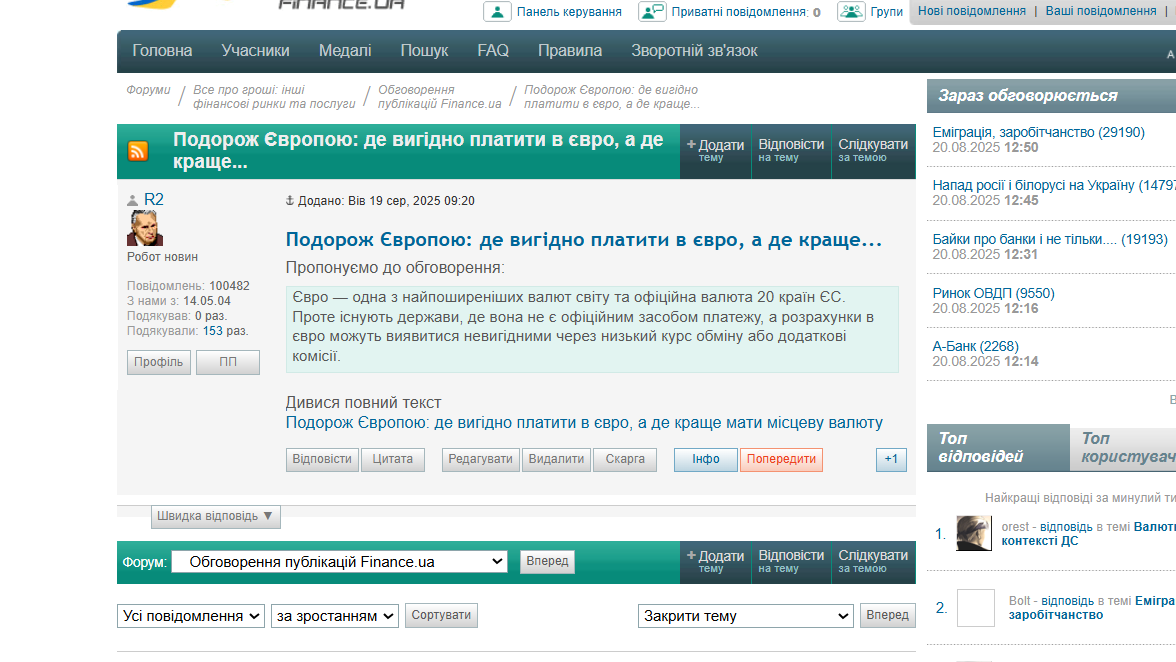
Task: Click the post Відповісти button
Action: coord(322,459)
